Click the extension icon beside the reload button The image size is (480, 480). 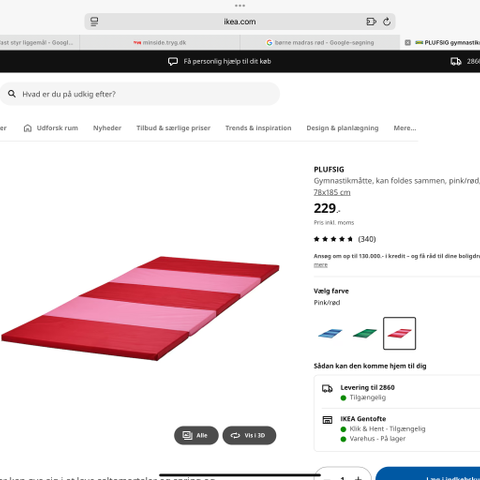pos(371,22)
